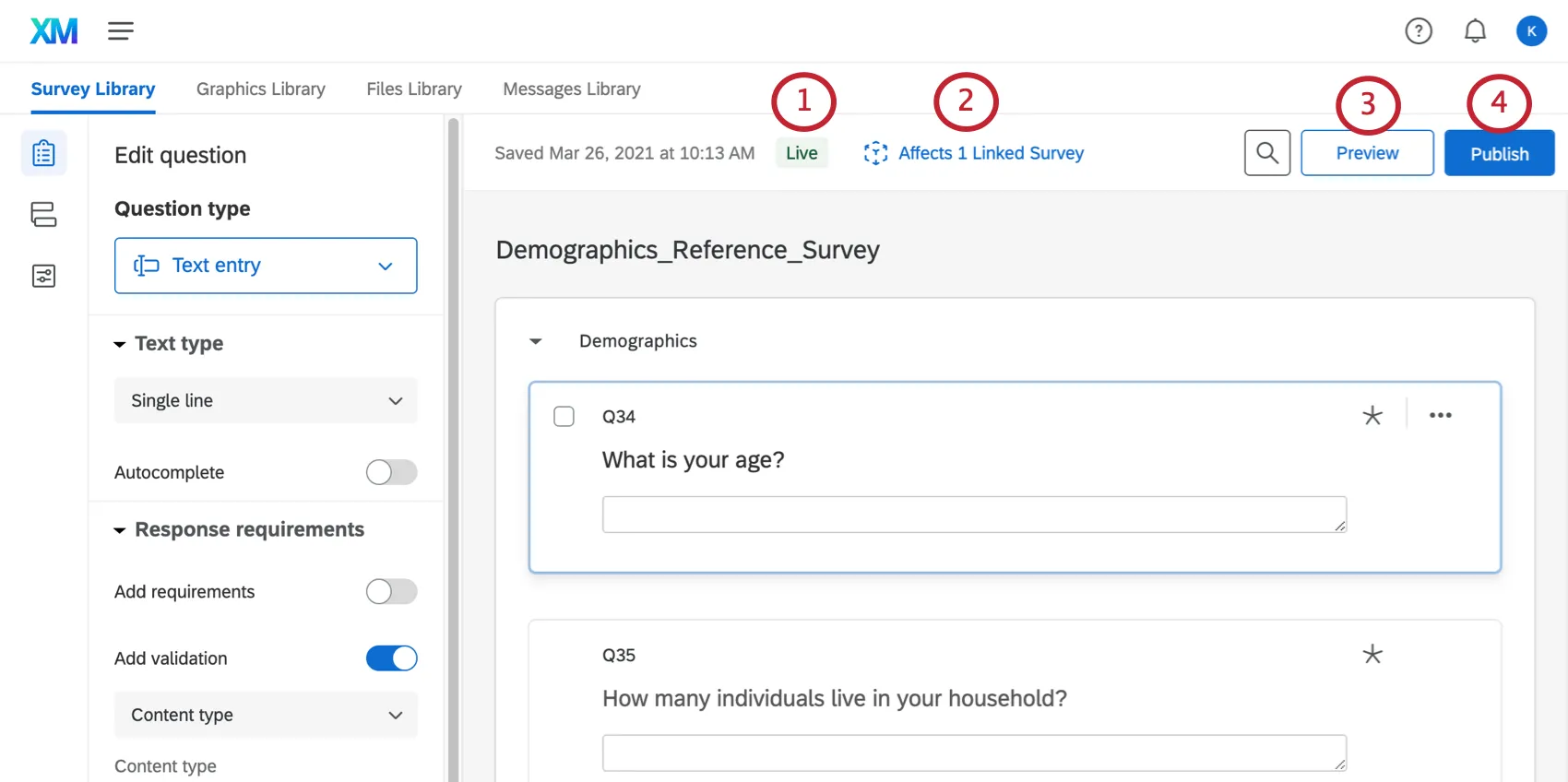Click the search magnifier icon
The height and width of the screenshot is (782, 1568).
coord(1266,153)
